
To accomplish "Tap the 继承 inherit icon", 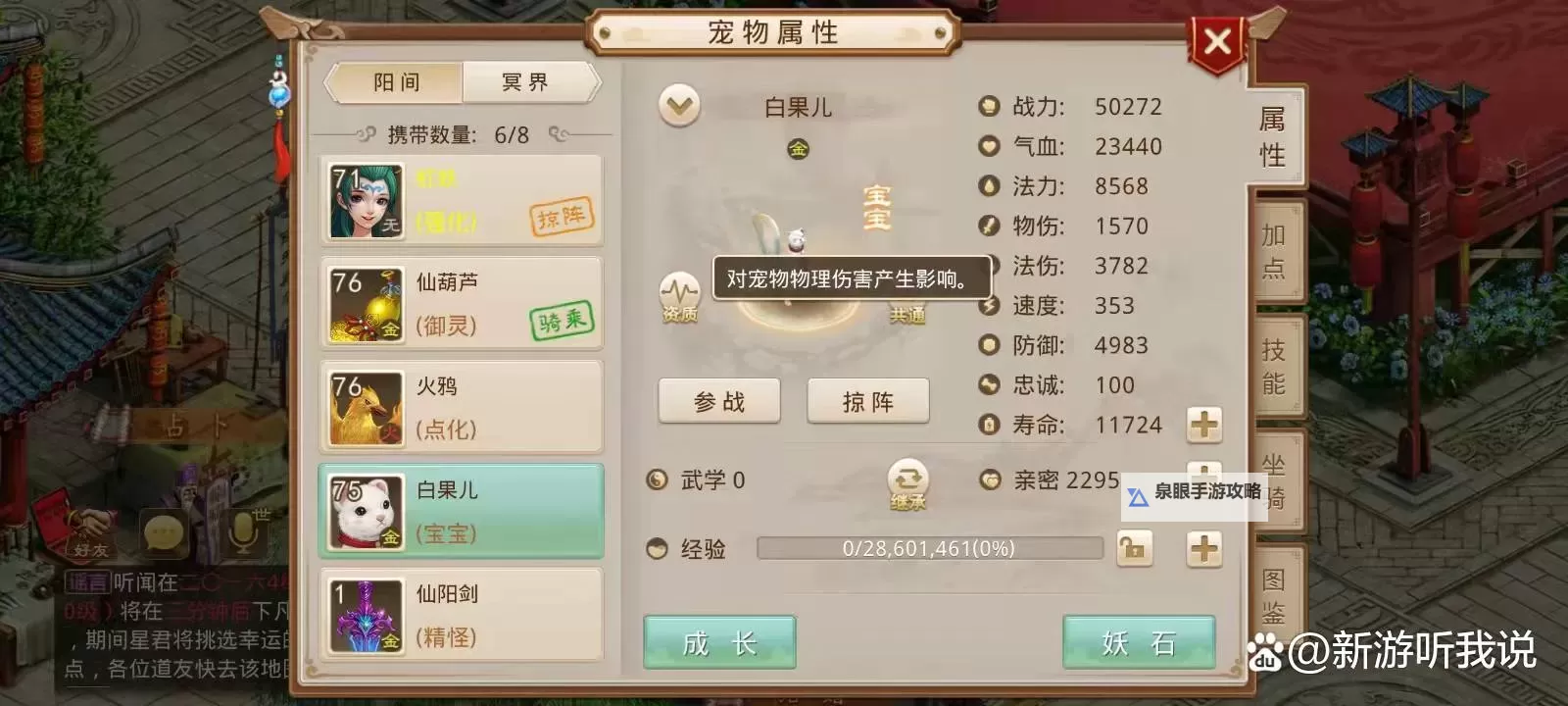I will point(907,484).
